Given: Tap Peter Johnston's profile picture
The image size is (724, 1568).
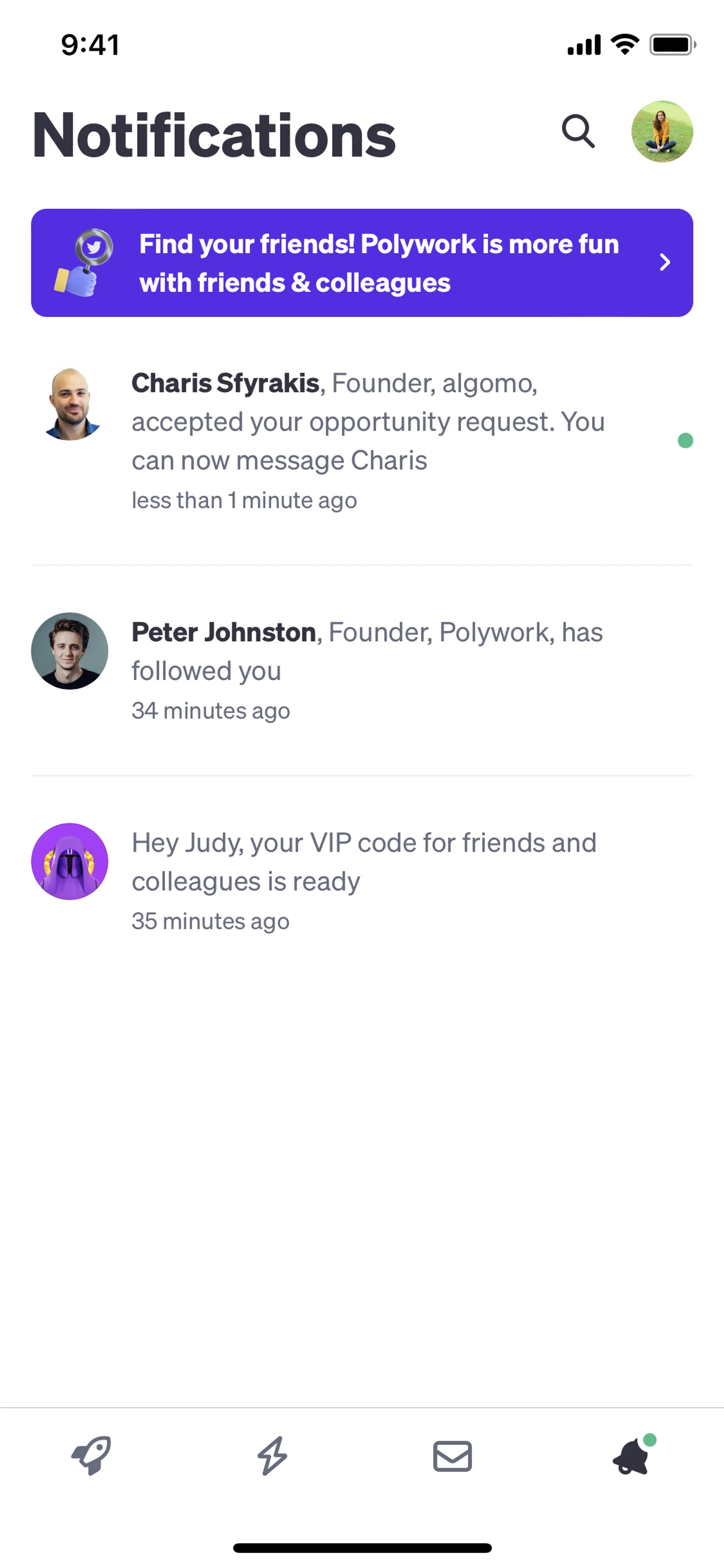Looking at the screenshot, I should 70,651.
